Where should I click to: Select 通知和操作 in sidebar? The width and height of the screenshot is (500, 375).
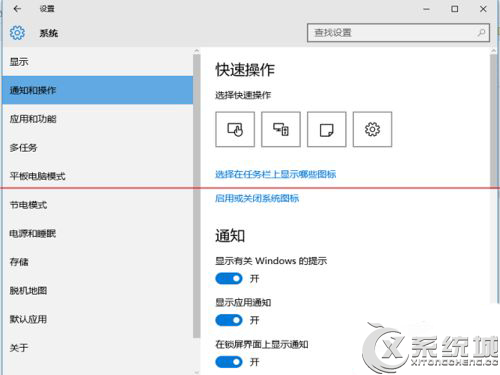click(x=97, y=90)
